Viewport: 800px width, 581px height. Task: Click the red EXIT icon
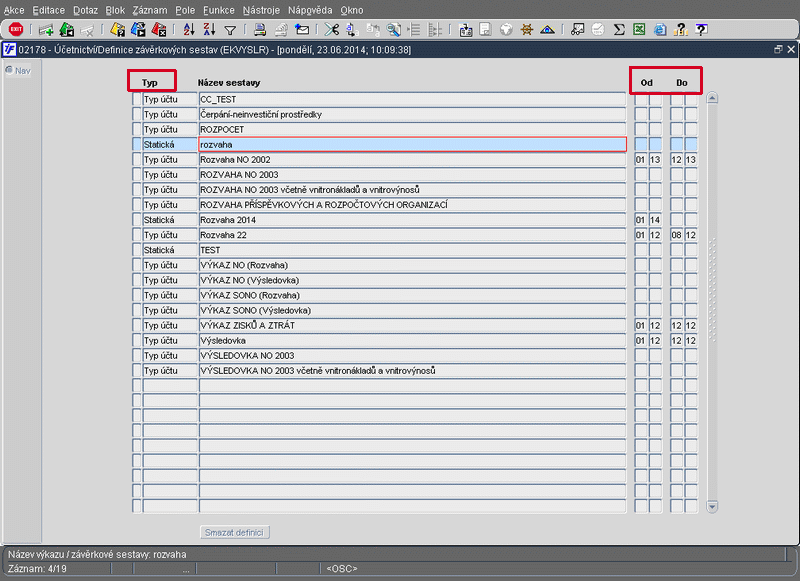(16, 30)
